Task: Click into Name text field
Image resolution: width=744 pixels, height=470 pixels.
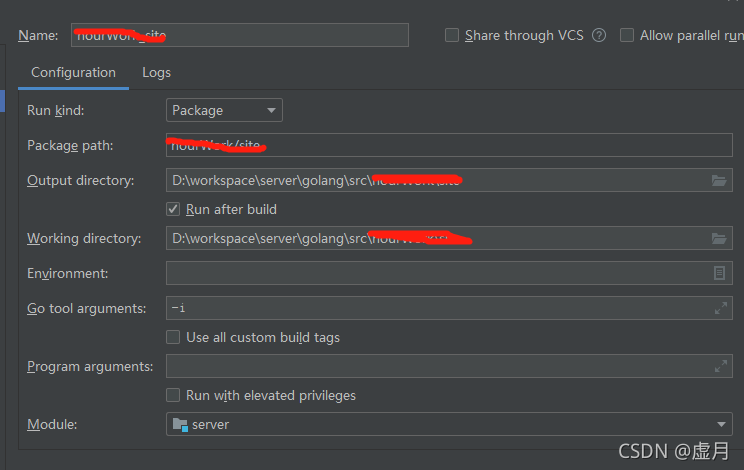Action: coord(240,35)
